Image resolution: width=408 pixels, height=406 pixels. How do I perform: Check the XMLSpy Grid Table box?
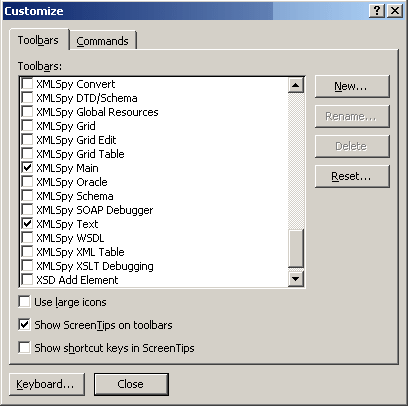point(27,154)
